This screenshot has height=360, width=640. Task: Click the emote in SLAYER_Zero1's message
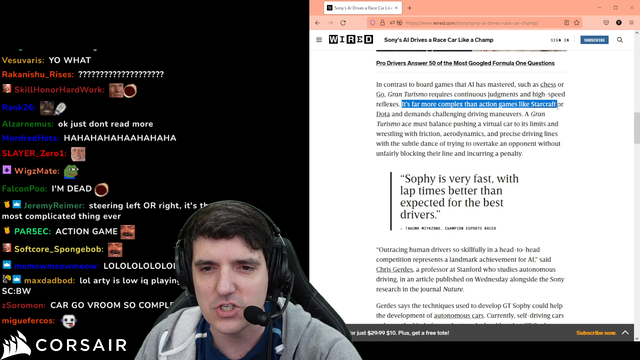coord(78,154)
